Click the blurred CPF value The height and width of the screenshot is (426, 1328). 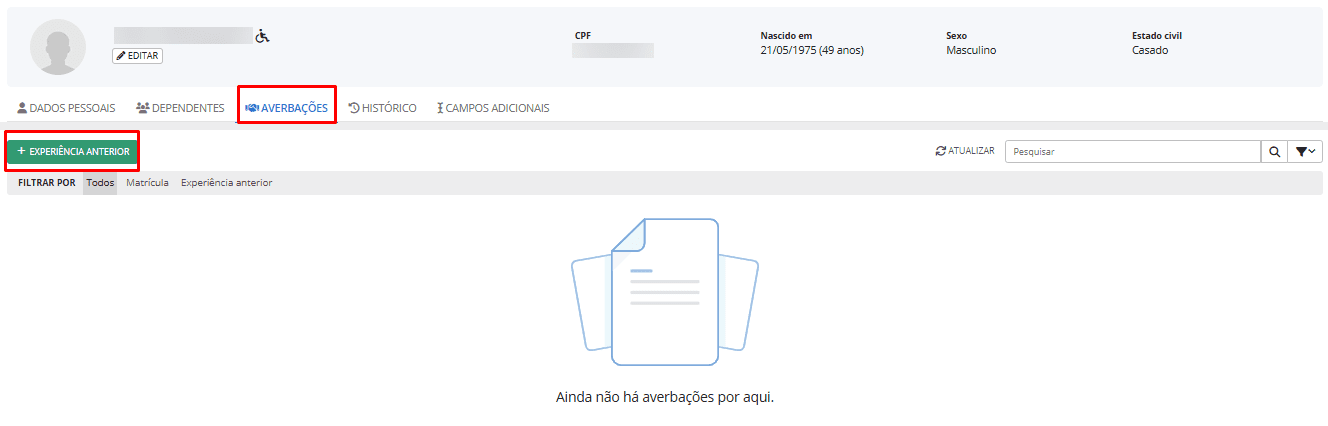(612, 50)
